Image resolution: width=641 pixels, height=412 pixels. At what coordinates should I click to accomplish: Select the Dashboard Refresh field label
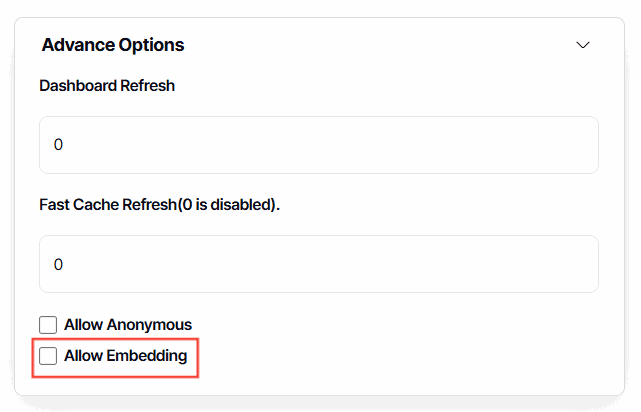[x=107, y=86]
